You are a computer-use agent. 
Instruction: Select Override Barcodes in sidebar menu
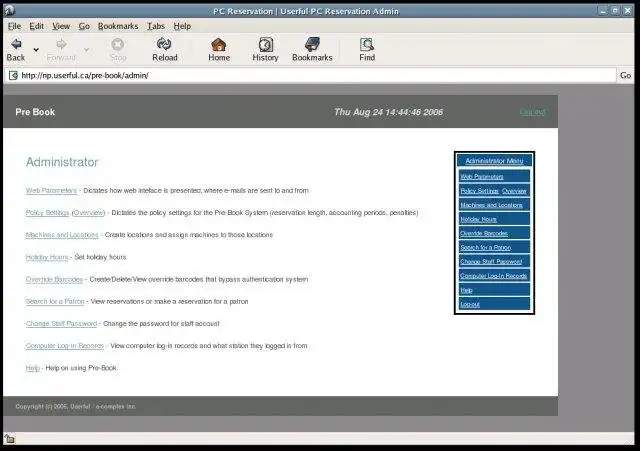pyautogui.click(x=484, y=233)
